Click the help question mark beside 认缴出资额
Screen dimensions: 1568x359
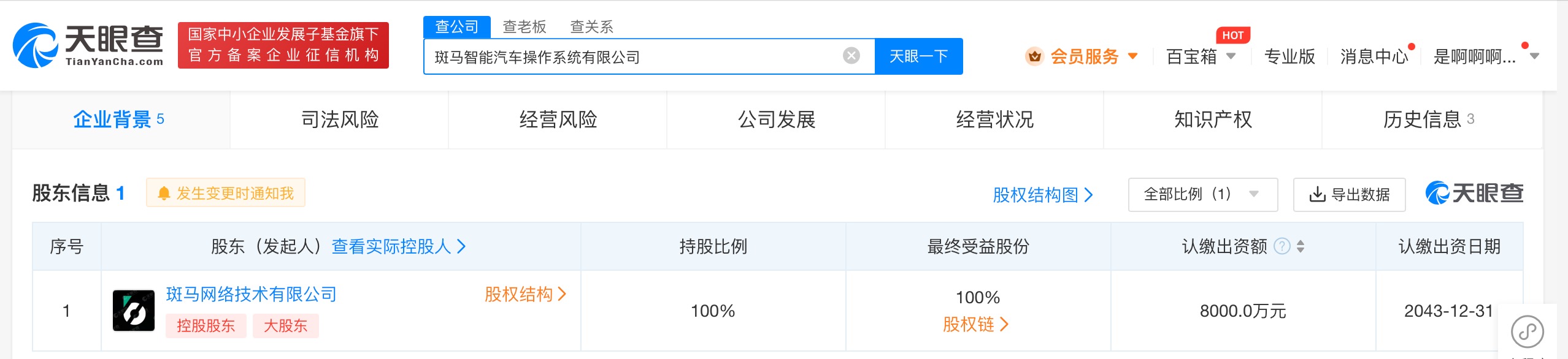coord(1282,246)
